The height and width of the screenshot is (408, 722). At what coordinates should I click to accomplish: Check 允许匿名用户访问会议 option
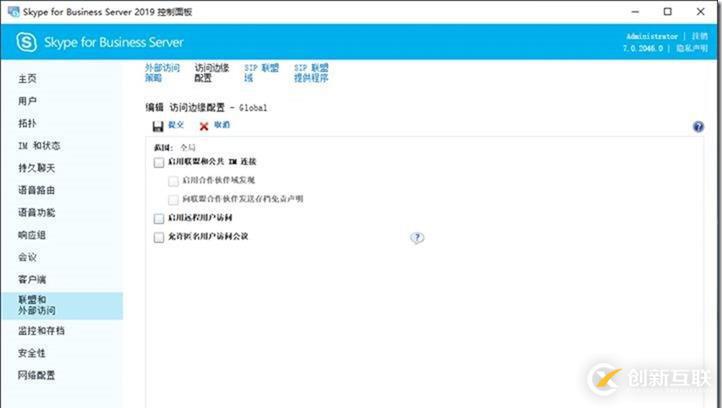coord(159,237)
